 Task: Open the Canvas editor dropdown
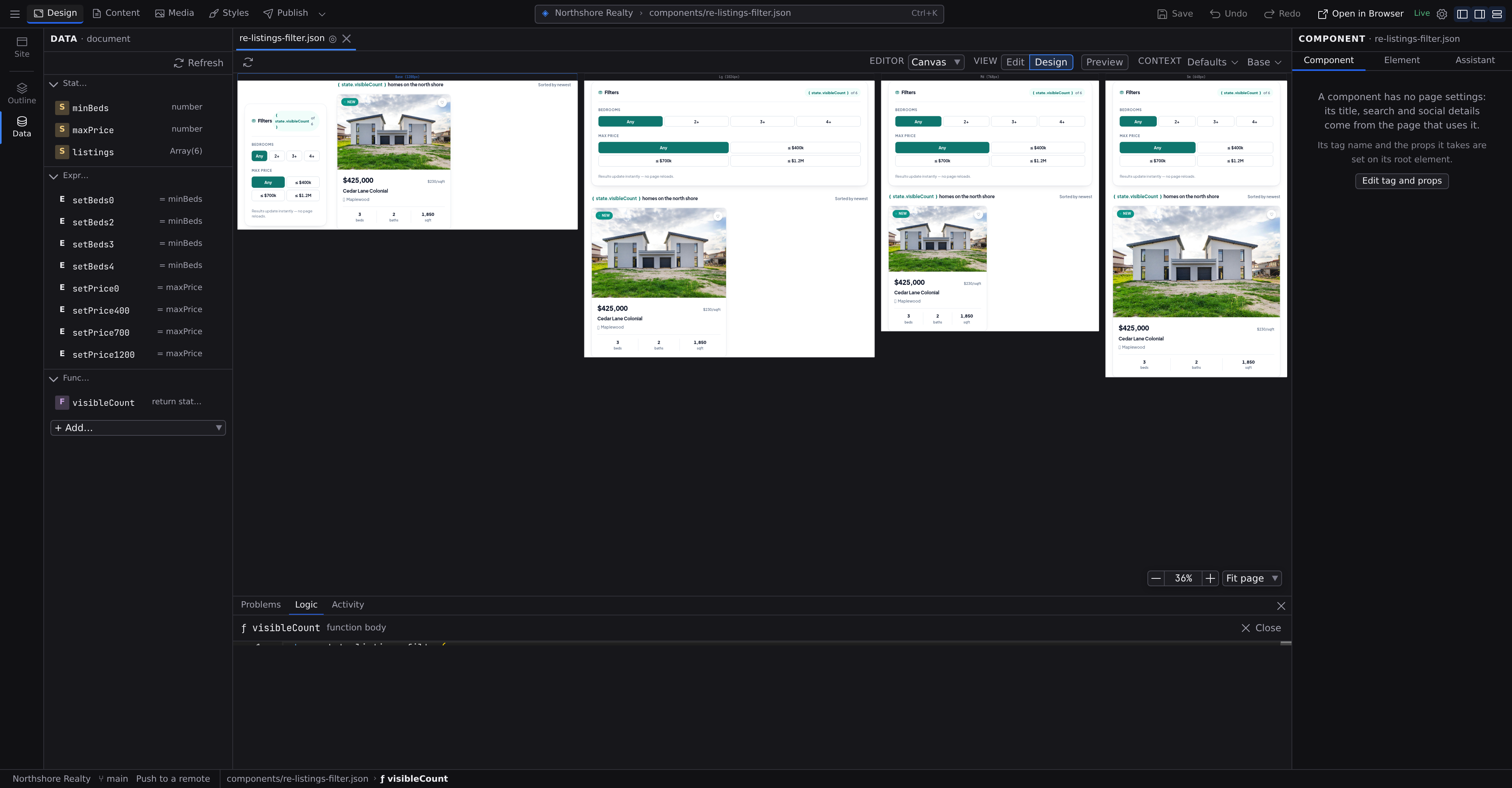pyautogui.click(x=936, y=62)
